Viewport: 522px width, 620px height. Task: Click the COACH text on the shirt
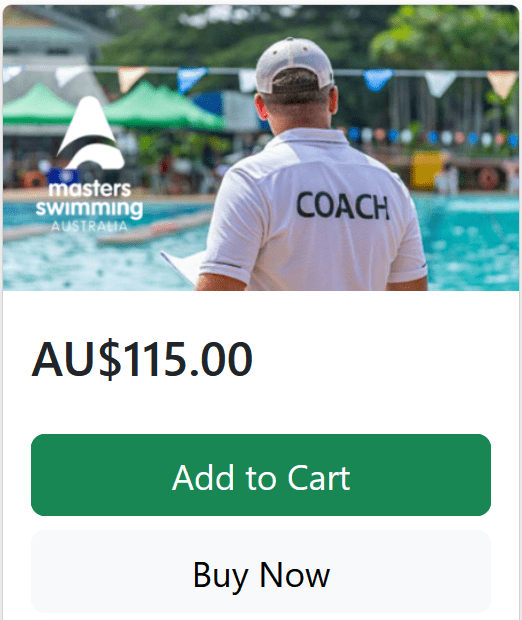(343, 206)
